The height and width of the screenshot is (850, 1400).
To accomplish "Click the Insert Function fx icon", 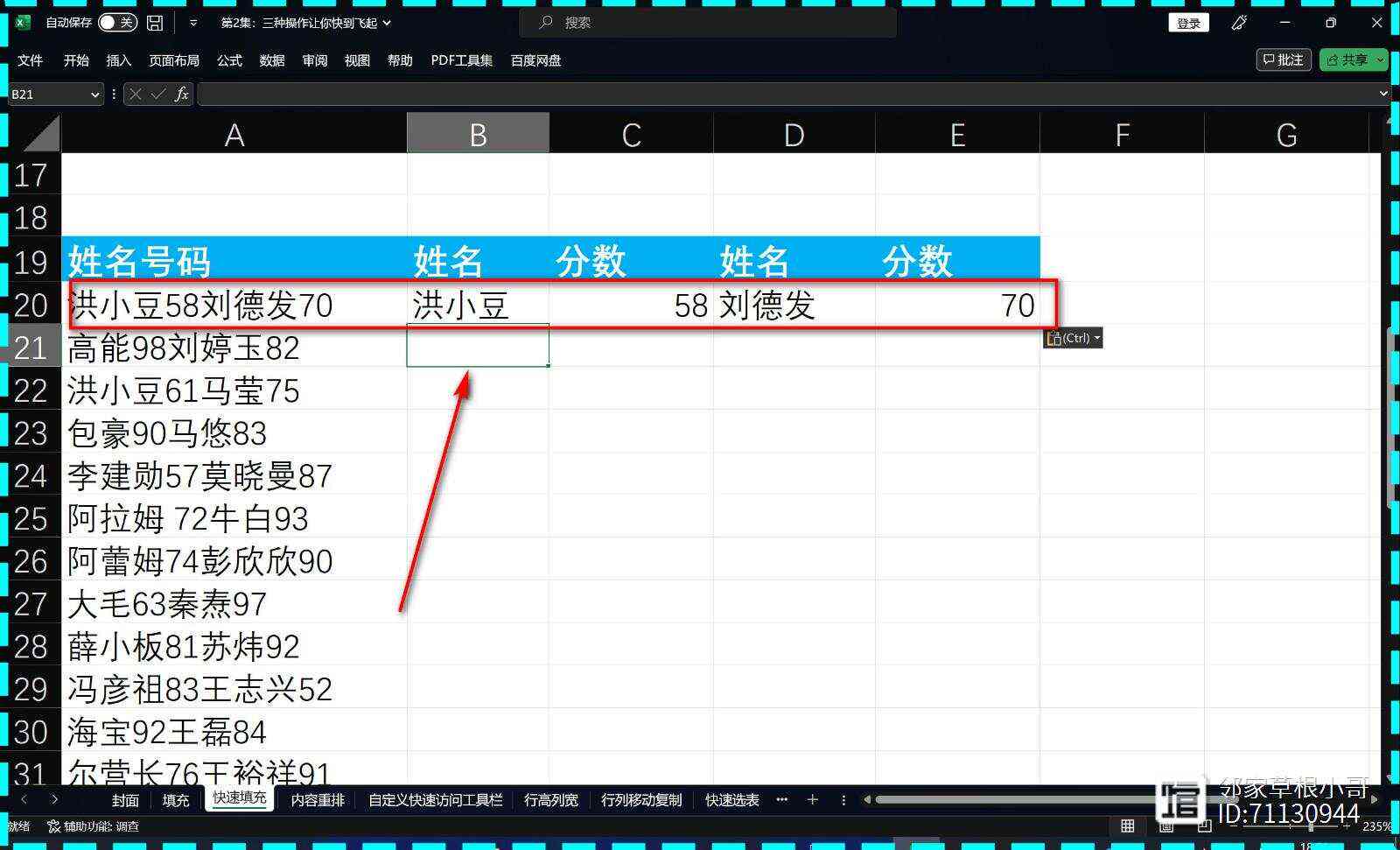I will click(x=181, y=94).
